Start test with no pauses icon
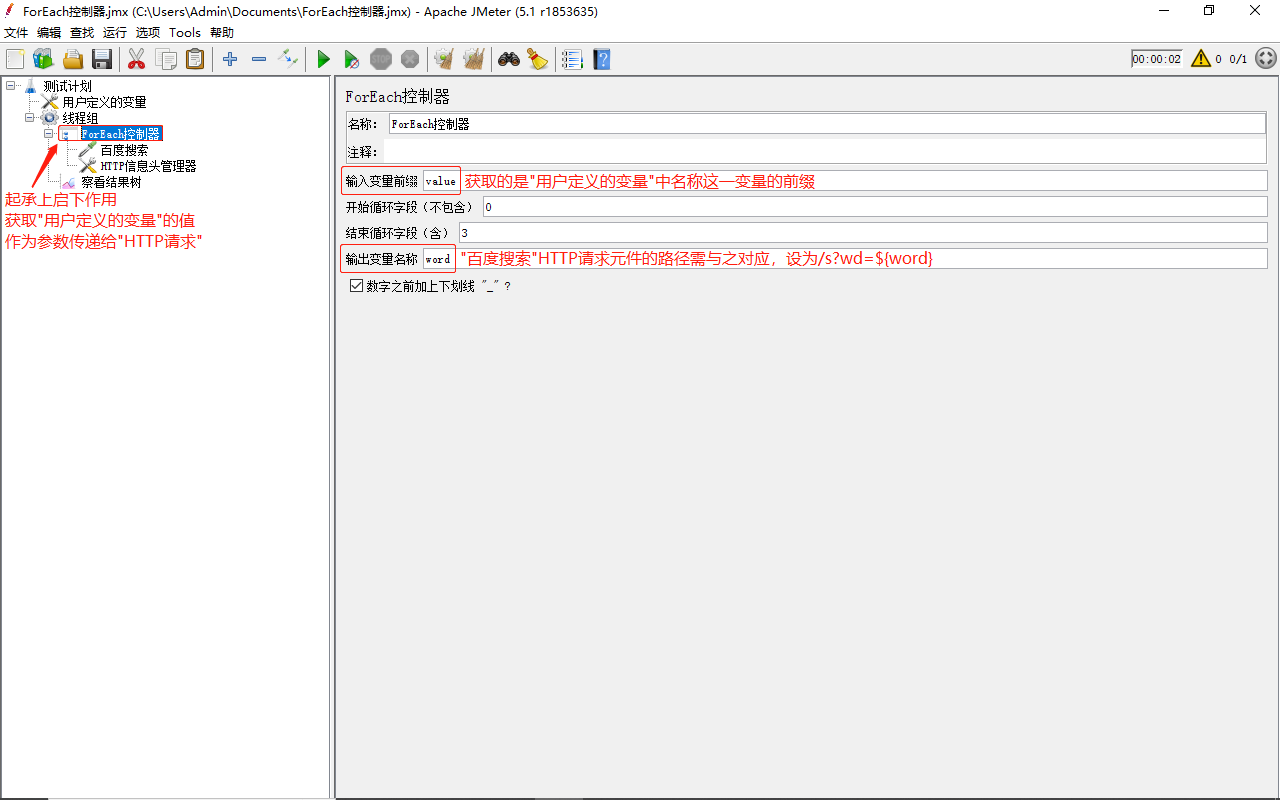 tap(352, 59)
